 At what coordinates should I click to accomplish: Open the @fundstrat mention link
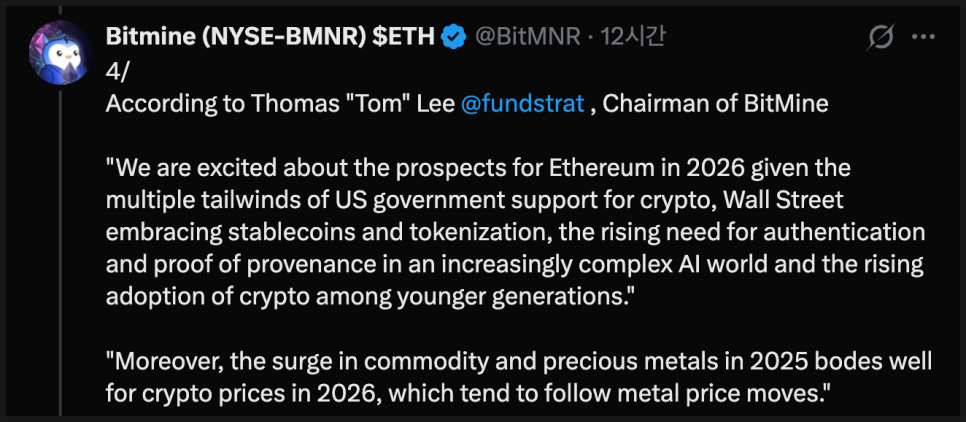tap(522, 103)
